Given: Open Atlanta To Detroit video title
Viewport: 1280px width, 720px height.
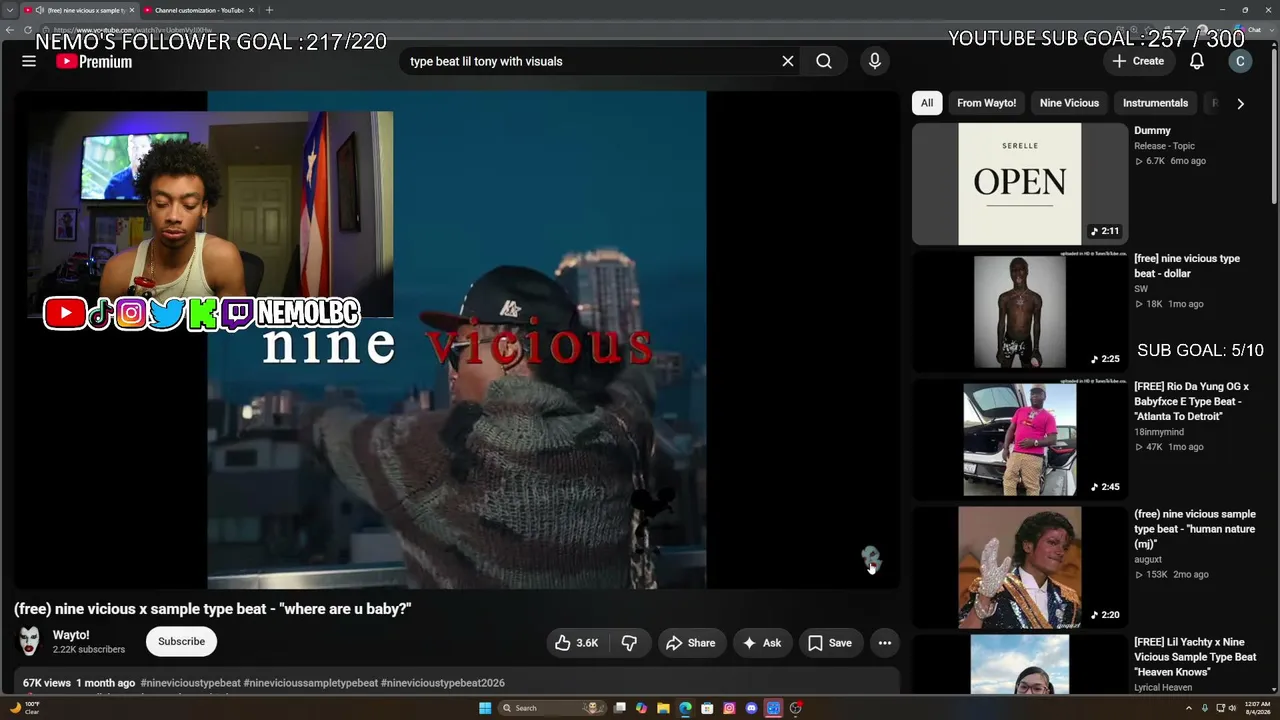Looking at the screenshot, I should point(1191,401).
